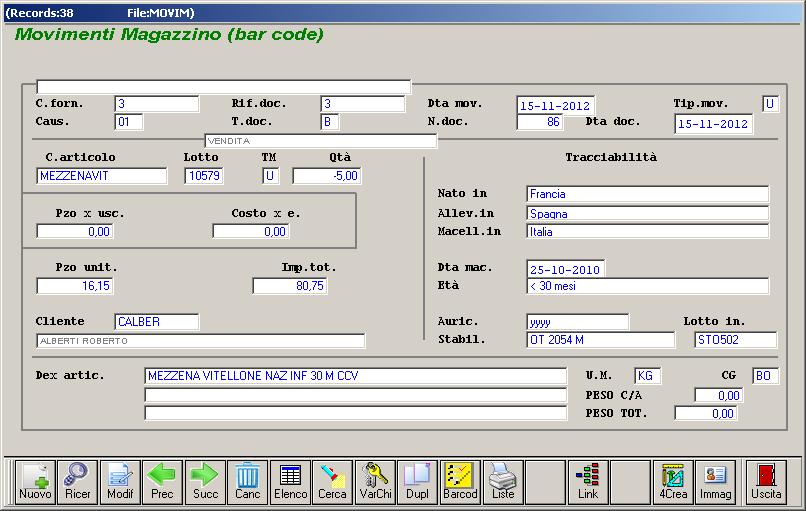
Task: Select the Pzo unit. field 16,15
Action: coord(75,286)
